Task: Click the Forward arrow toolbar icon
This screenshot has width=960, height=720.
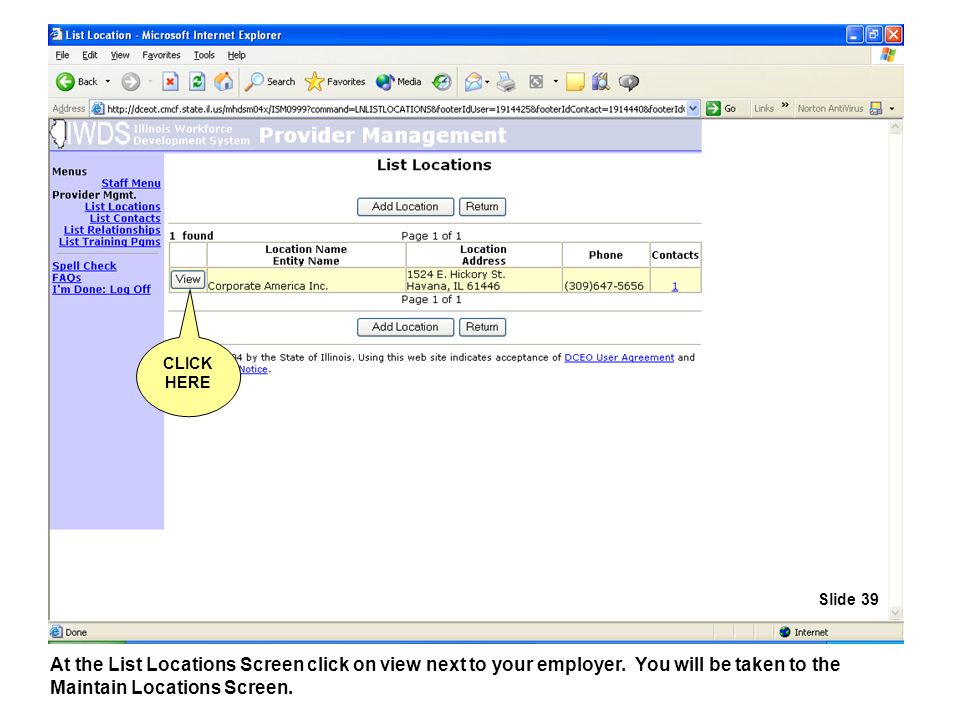Action: click(130, 81)
